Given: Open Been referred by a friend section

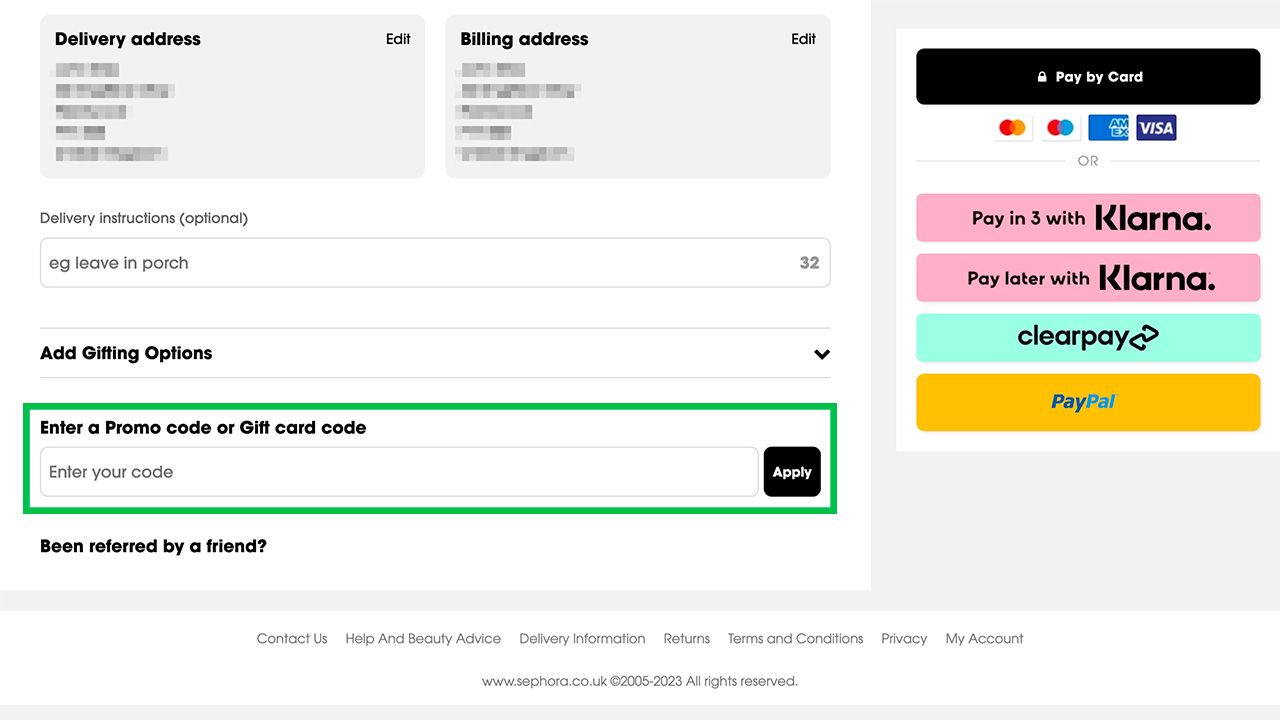Looking at the screenshot, I should point(153,546).
